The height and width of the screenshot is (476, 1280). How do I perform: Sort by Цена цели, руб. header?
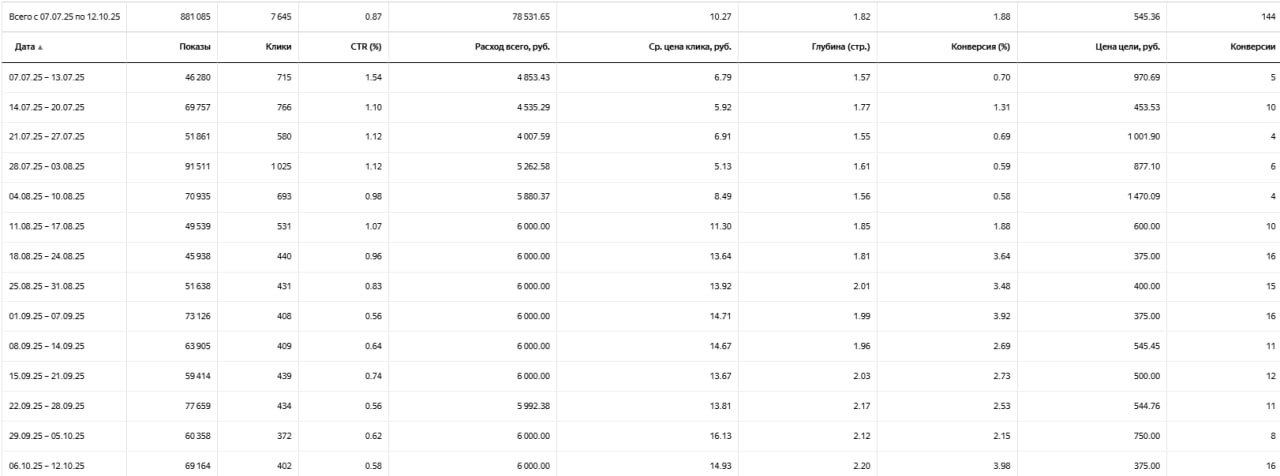pyautogui.click(x=1127, y=47)
